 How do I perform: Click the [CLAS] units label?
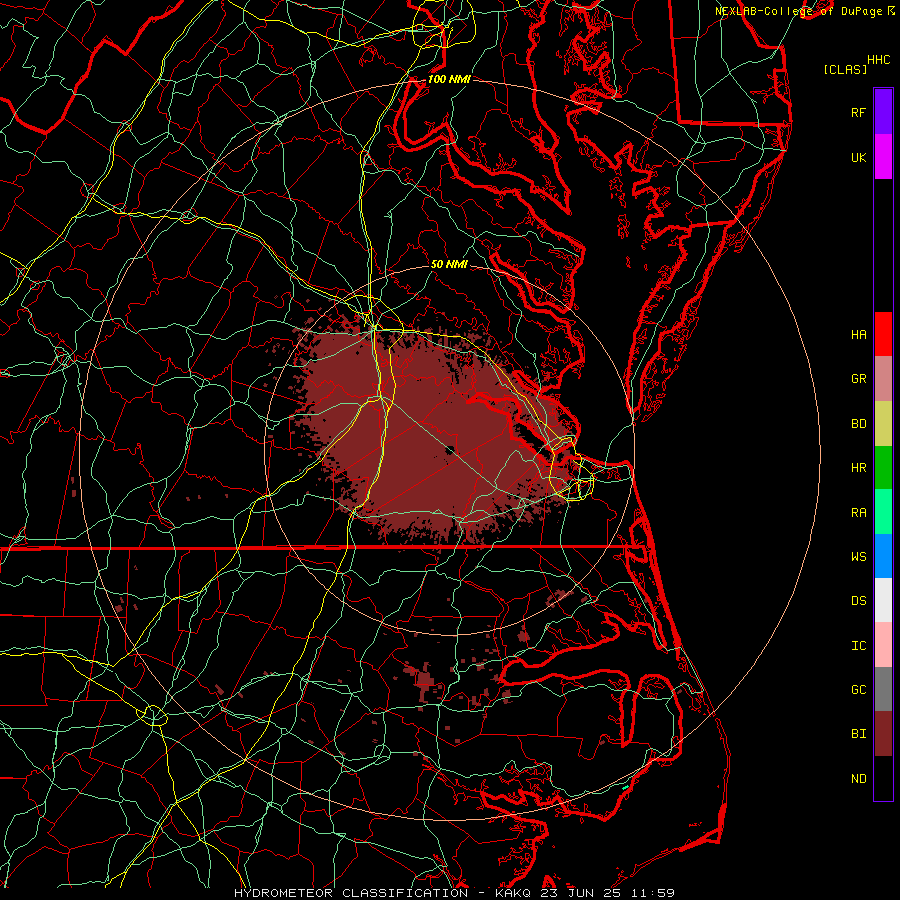tap(845, 69)
